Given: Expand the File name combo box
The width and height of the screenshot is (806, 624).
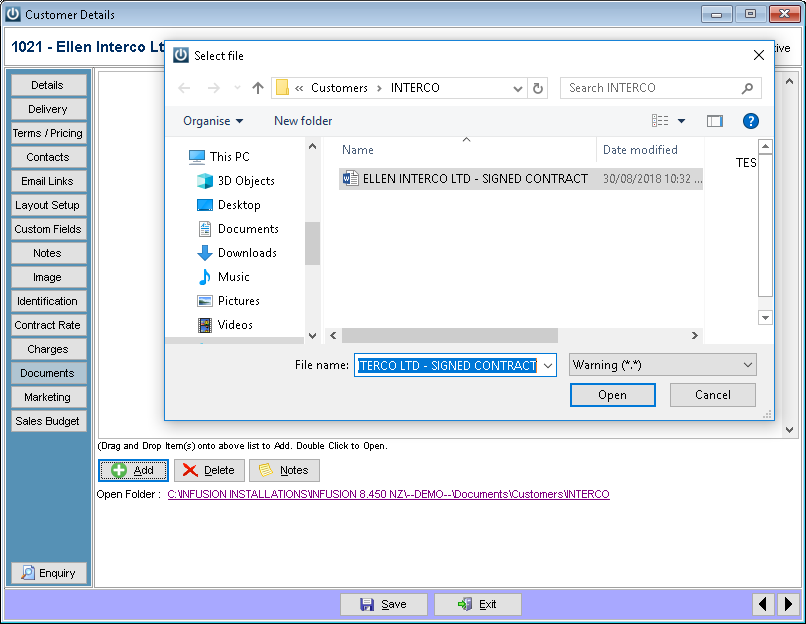Looking at the screenshot, I should click(x=545, y=365).
